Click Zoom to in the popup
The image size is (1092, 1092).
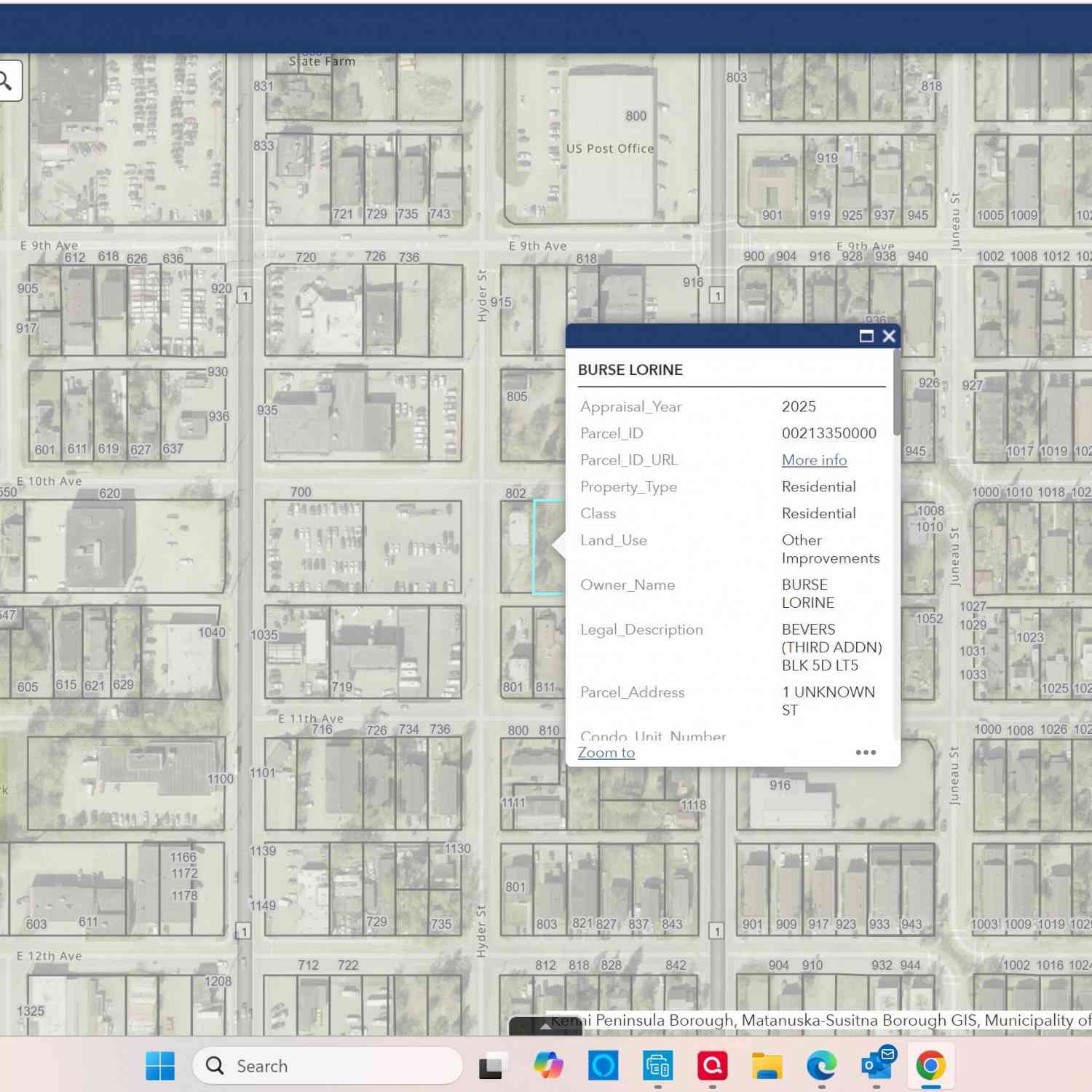606,753
